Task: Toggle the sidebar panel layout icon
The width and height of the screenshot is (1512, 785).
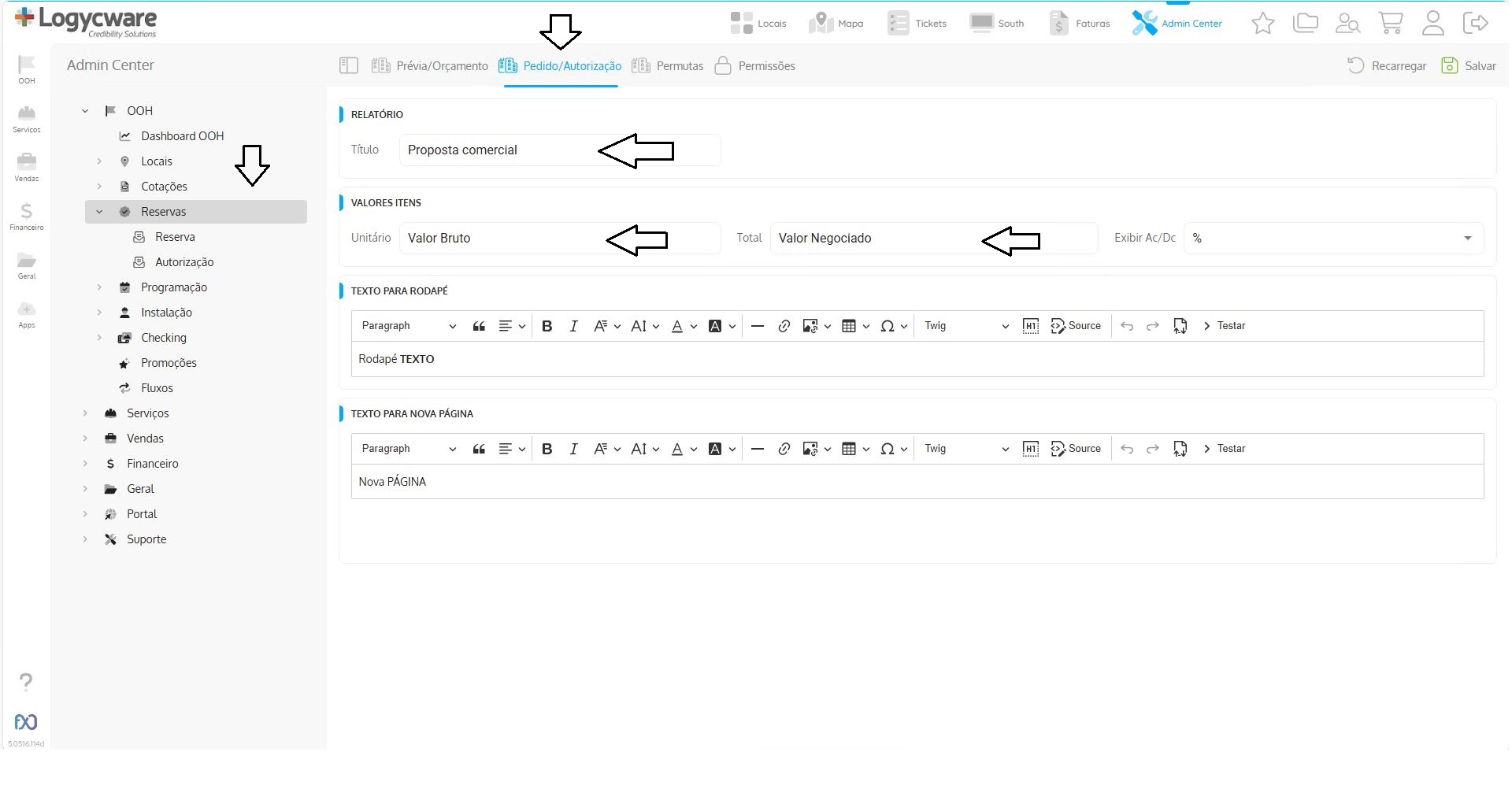Action: coord(348,66)
